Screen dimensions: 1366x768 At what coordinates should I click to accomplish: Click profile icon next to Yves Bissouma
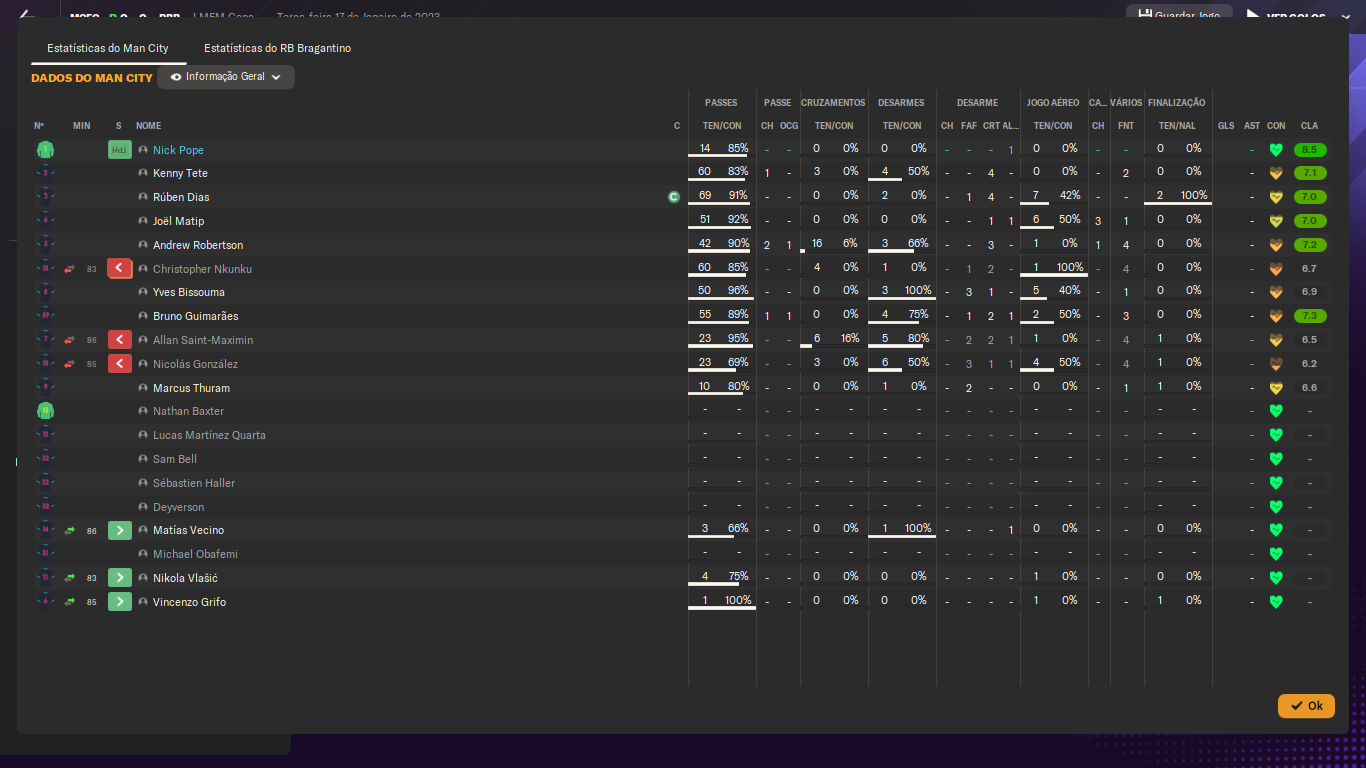click(x=143, y=292)
